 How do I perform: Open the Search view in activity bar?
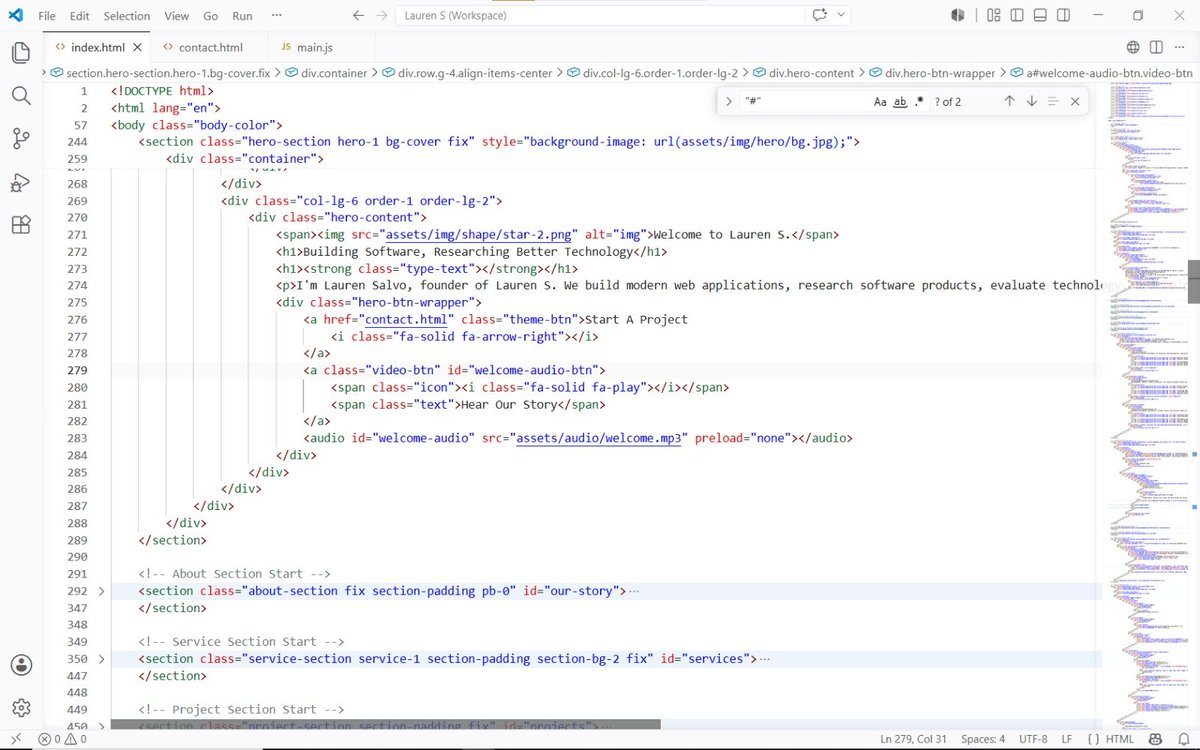pyautogui.click(x=21, y=95)
